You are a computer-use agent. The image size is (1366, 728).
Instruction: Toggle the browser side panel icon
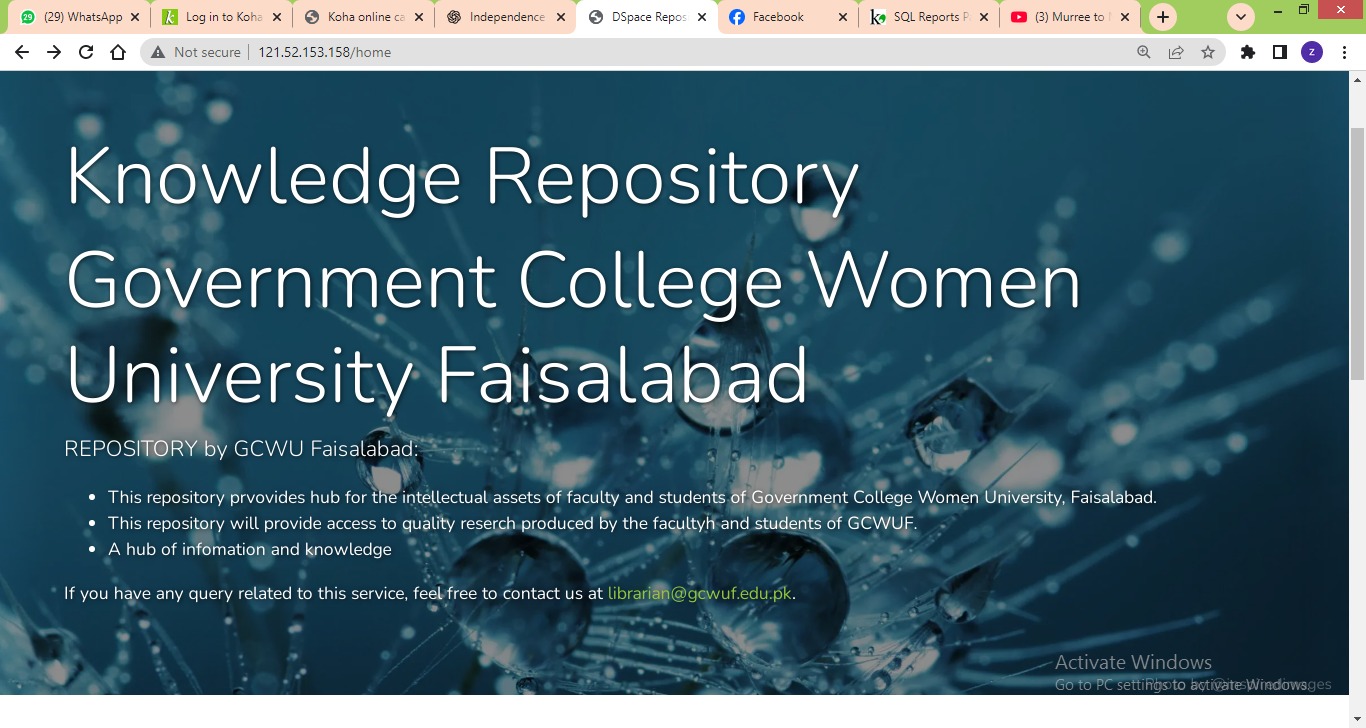pyautogui.click(x=1280, y=52)
